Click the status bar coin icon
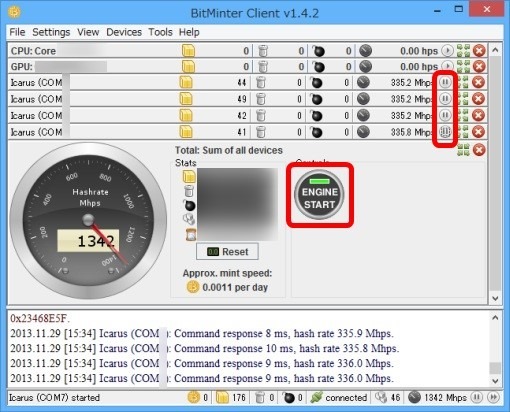Image resolution: width=510 pixels, height=412 pixels. 194,397
